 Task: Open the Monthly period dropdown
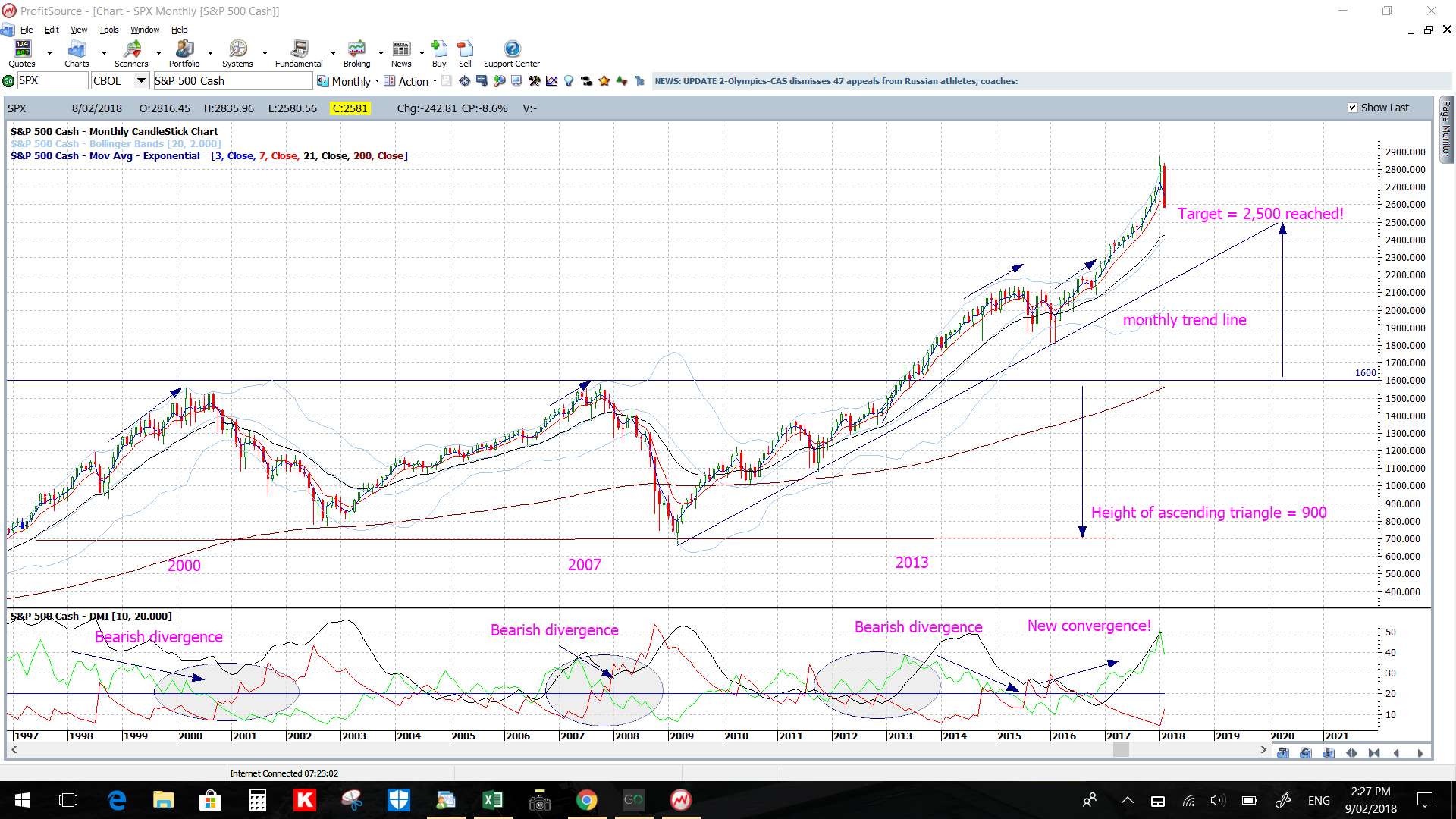tap(348, 81)
